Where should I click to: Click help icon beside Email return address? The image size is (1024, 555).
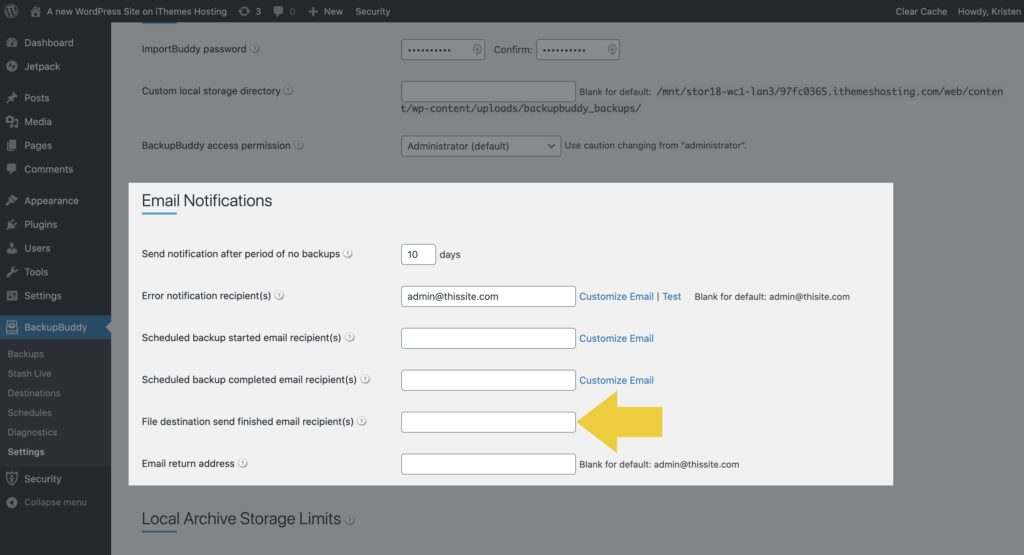coord(242,464)
